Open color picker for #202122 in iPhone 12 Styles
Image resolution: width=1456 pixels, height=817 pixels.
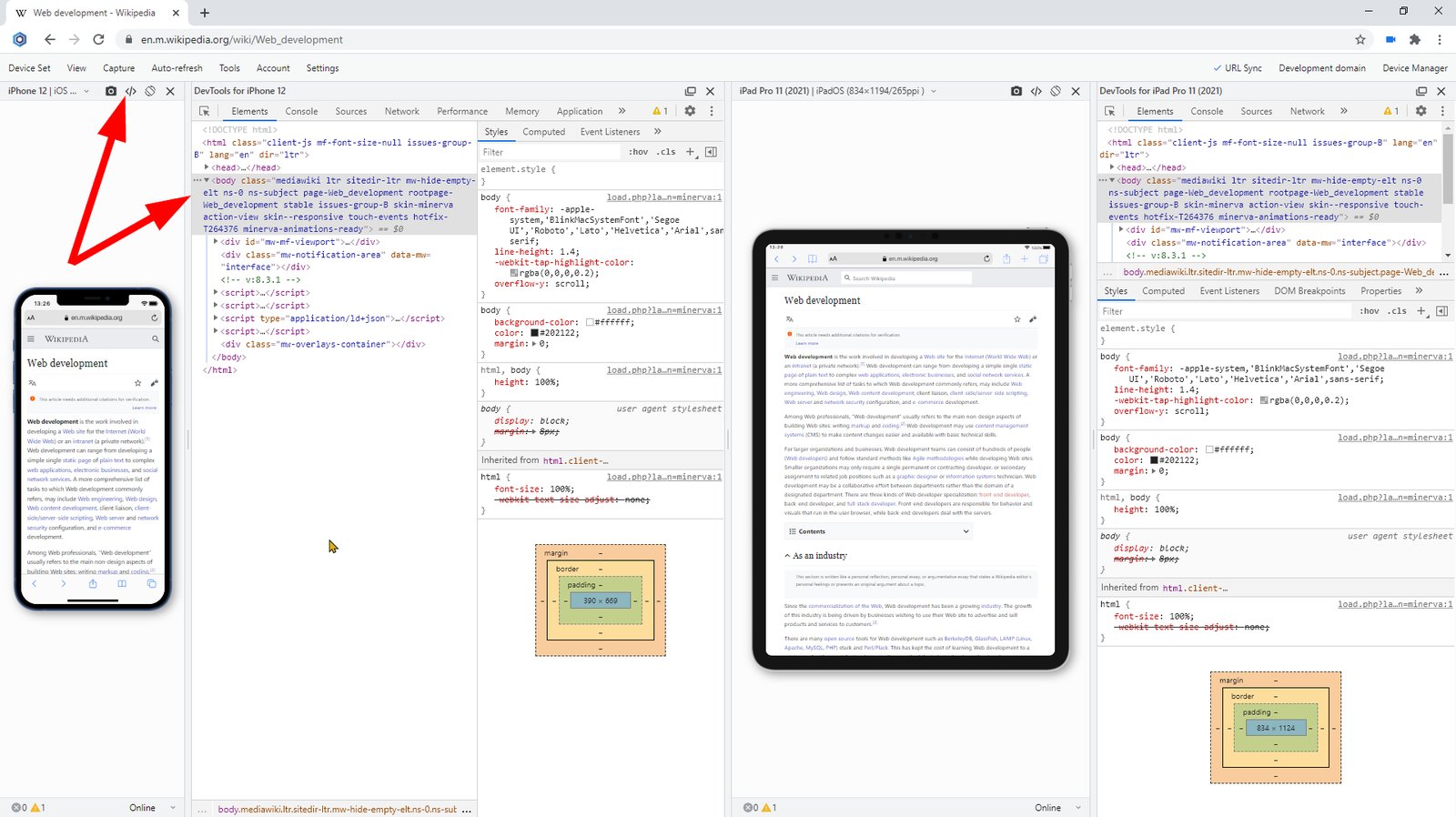(x=535, y=333)
